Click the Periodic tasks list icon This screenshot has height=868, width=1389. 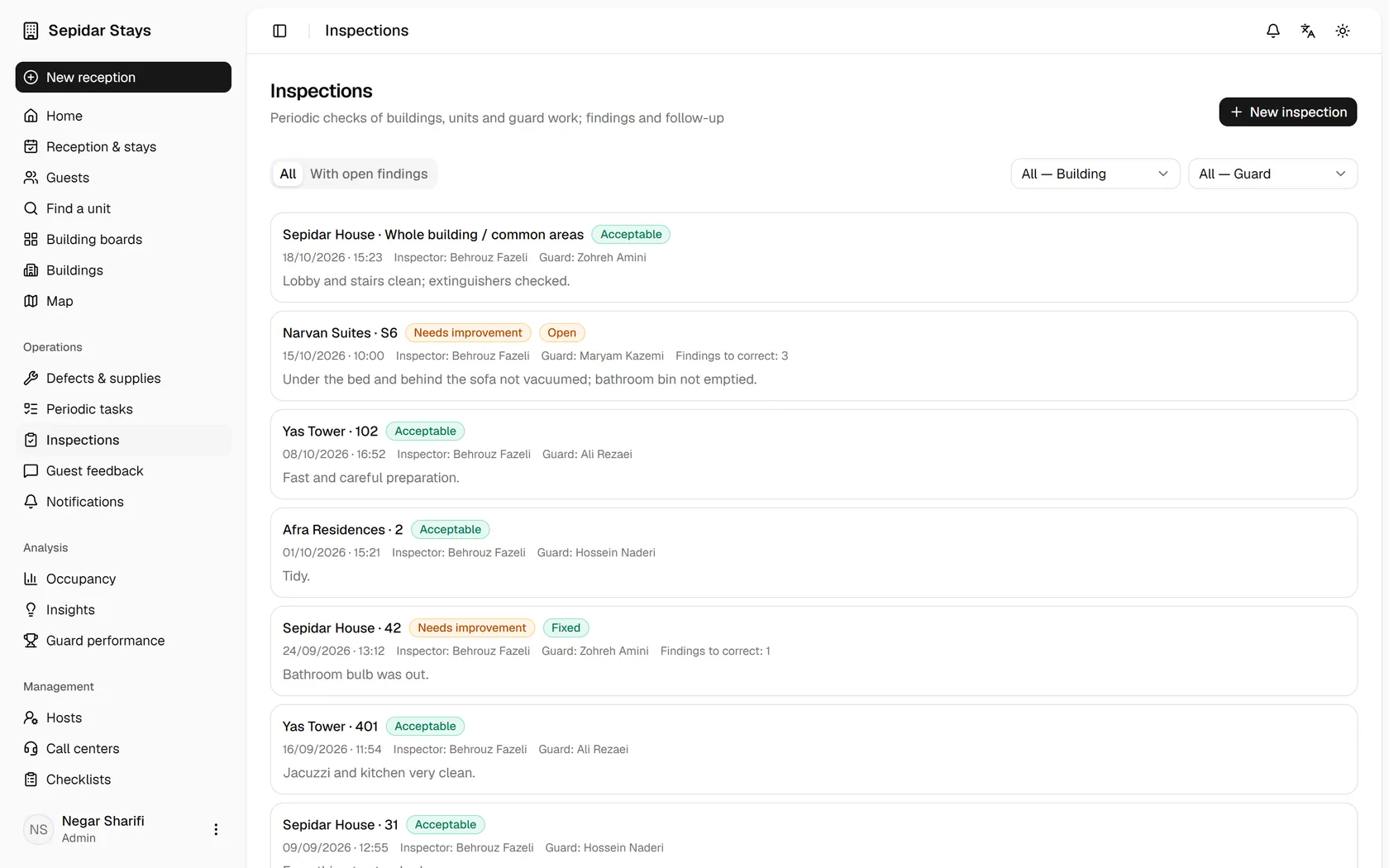click(31, 409)
